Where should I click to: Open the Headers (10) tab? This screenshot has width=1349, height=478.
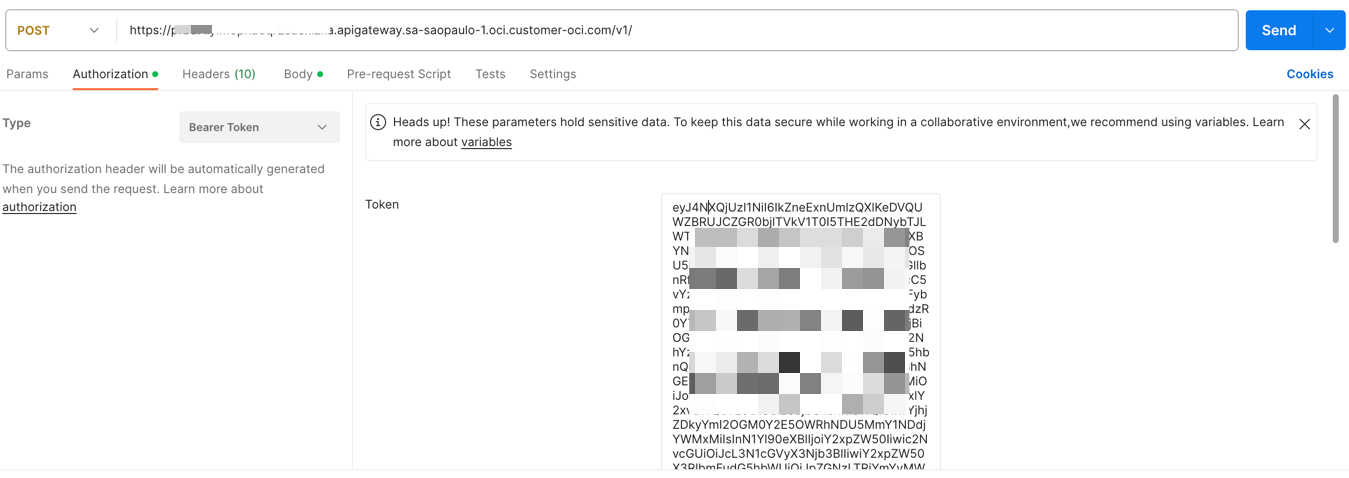click(218, 74)
